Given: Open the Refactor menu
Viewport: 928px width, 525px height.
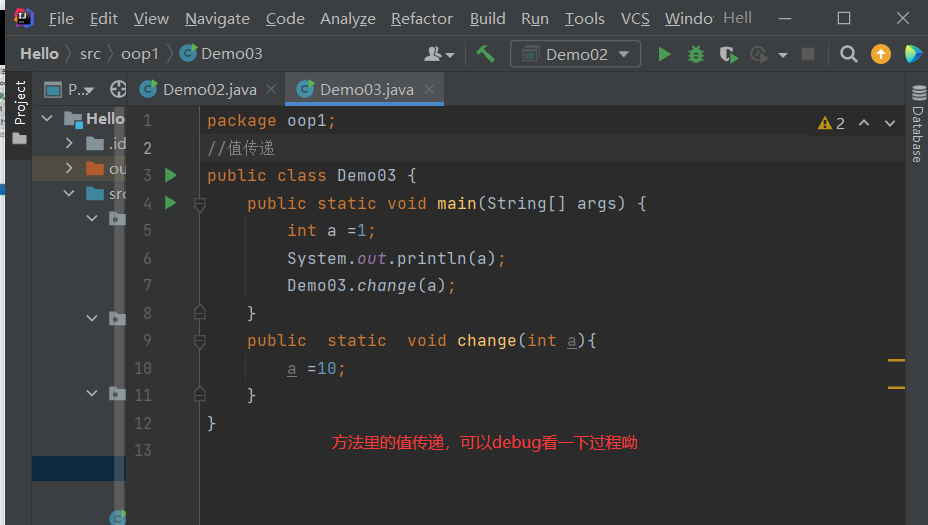Looking at the screenshot, I should (x=421, y=18).
